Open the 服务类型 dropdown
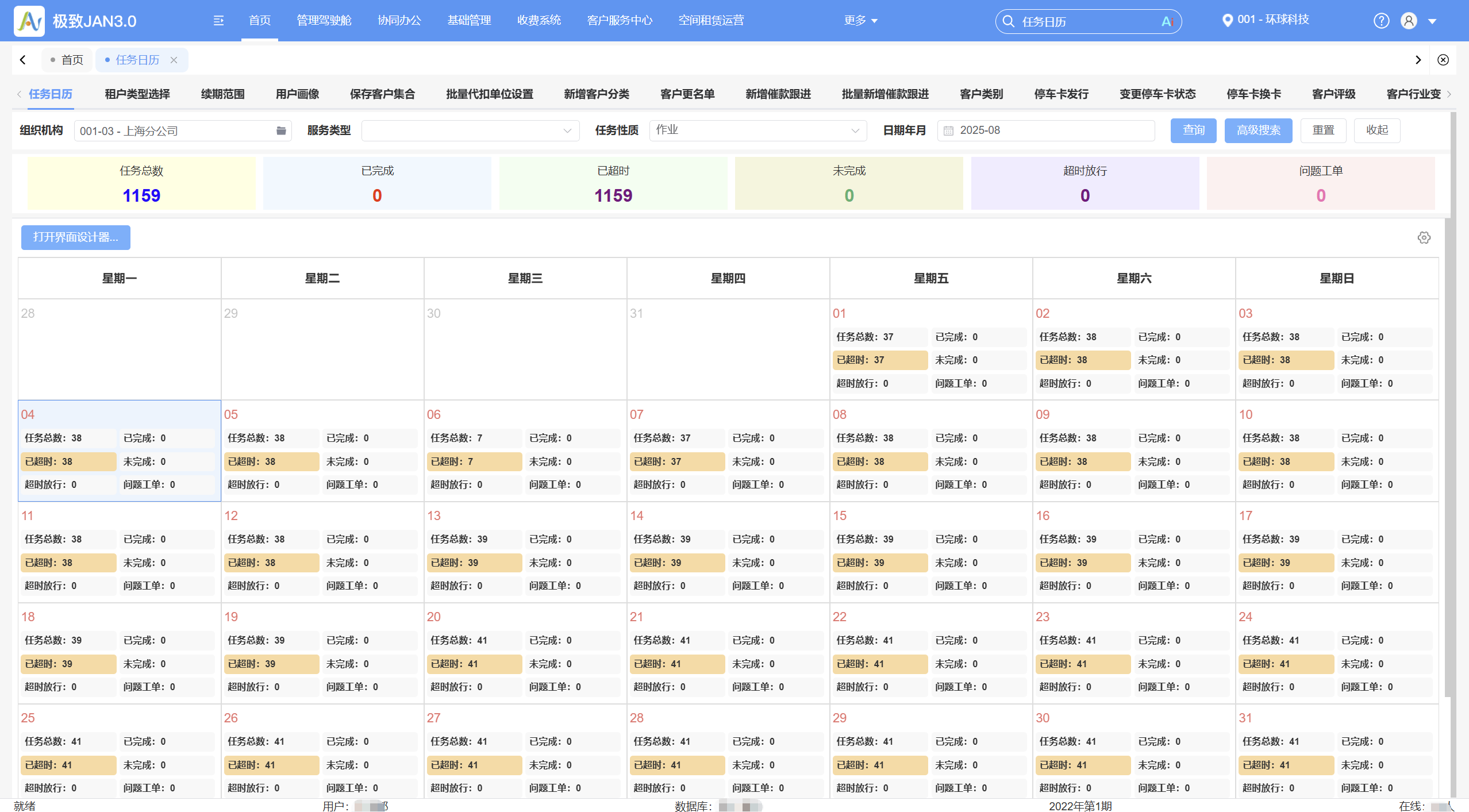 click(470, 131)
